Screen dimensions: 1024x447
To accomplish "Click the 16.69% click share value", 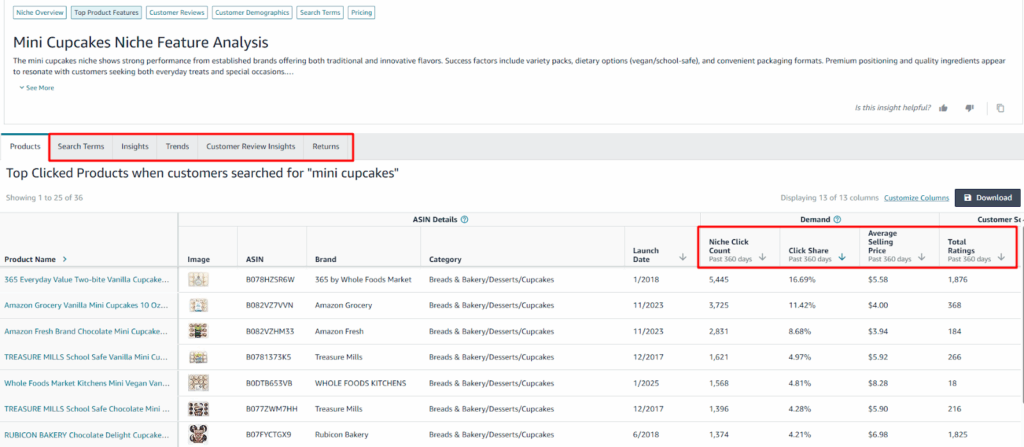I will click(x=801, y=279).
